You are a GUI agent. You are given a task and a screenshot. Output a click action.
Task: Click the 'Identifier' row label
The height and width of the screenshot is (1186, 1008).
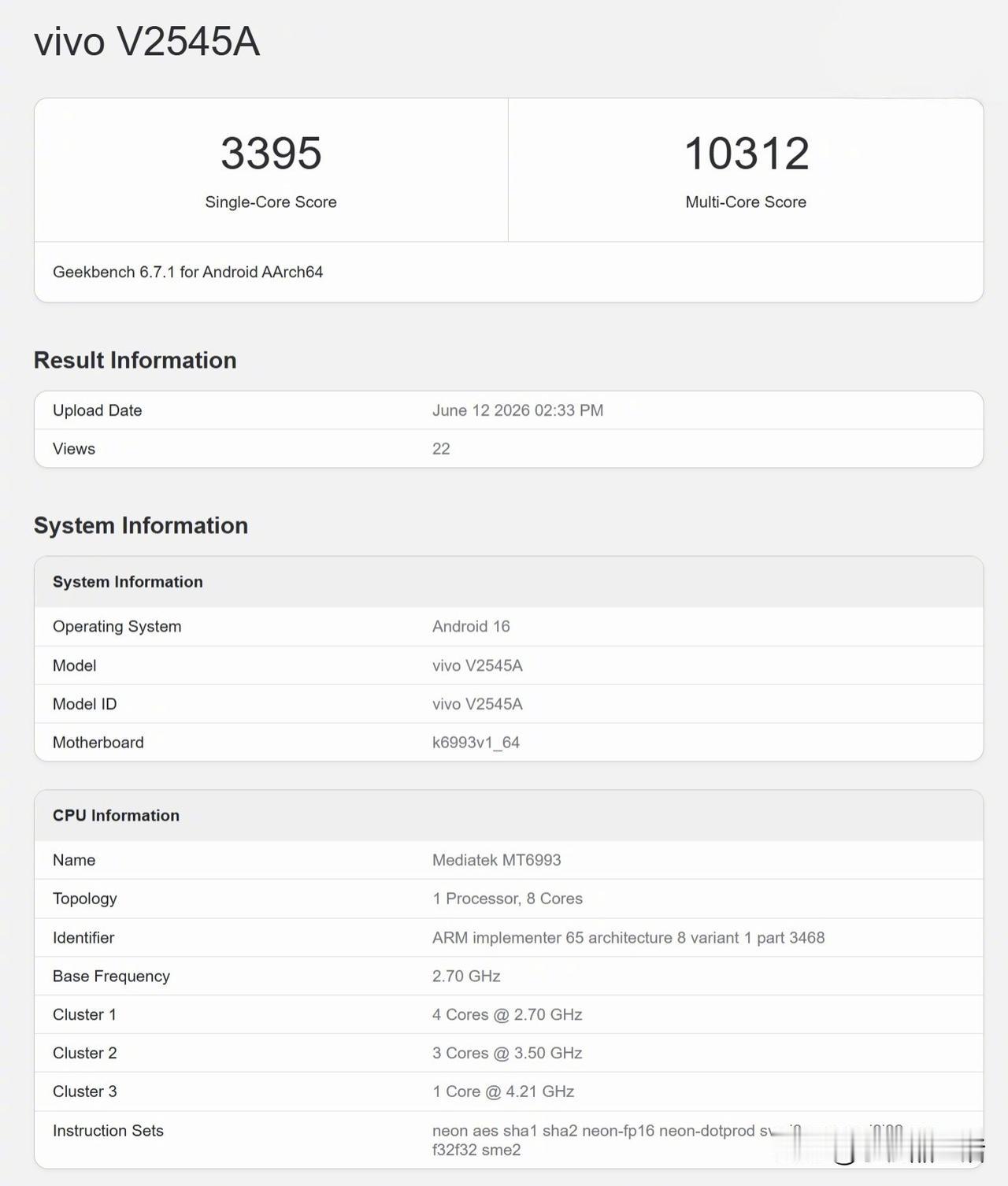click(83, 938)
